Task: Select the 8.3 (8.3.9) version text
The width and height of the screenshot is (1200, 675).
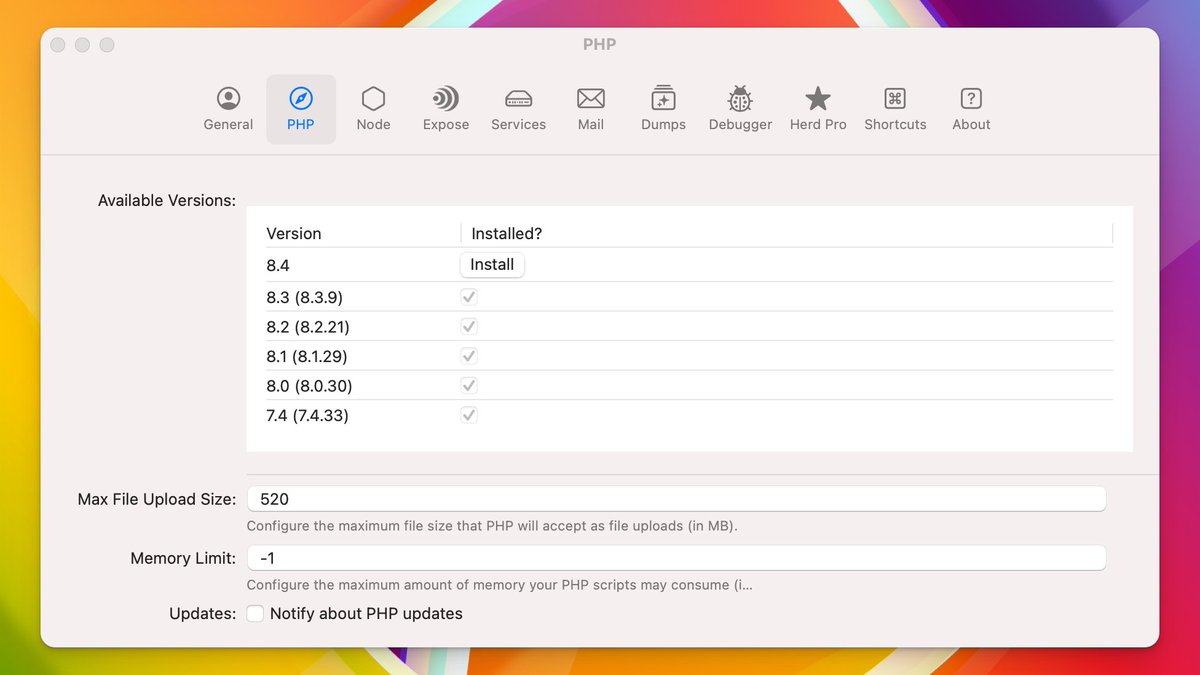Action: 304,297
